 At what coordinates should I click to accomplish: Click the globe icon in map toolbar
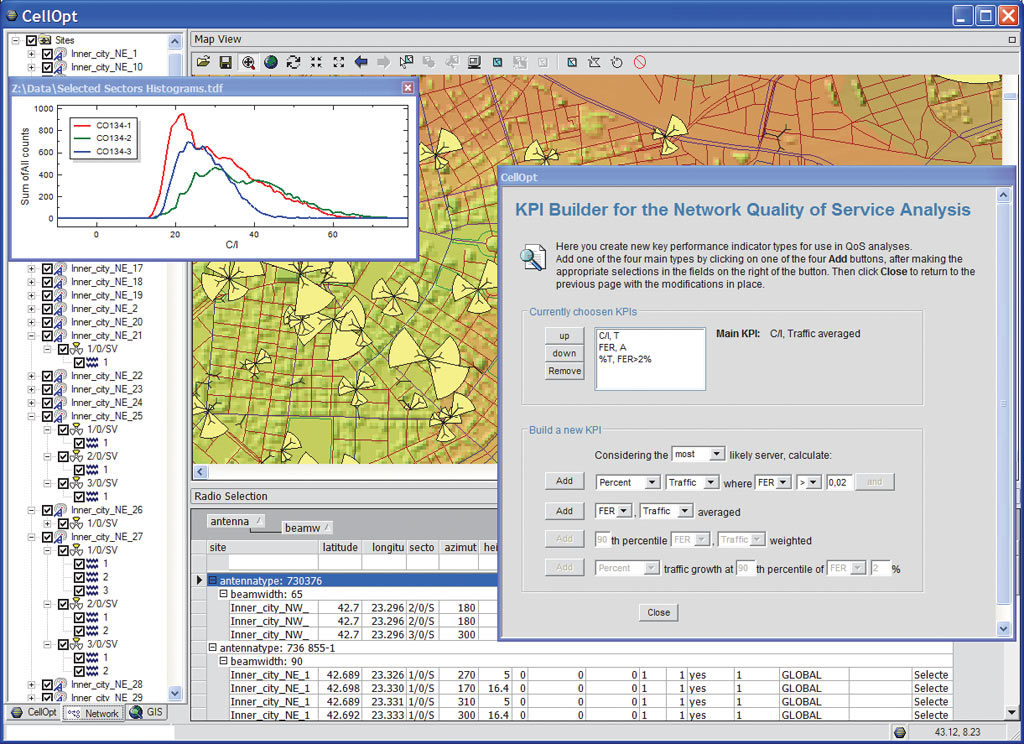[271, 62]
